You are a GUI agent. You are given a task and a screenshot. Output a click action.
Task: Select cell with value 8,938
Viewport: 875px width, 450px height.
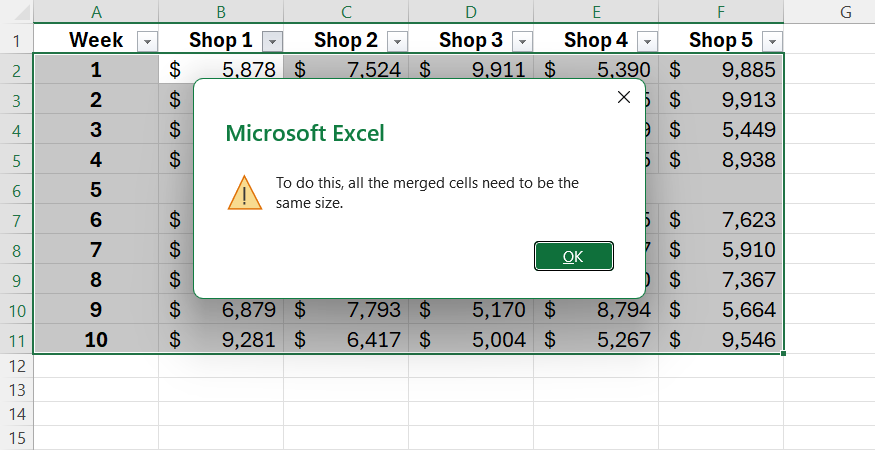(721, 160)
